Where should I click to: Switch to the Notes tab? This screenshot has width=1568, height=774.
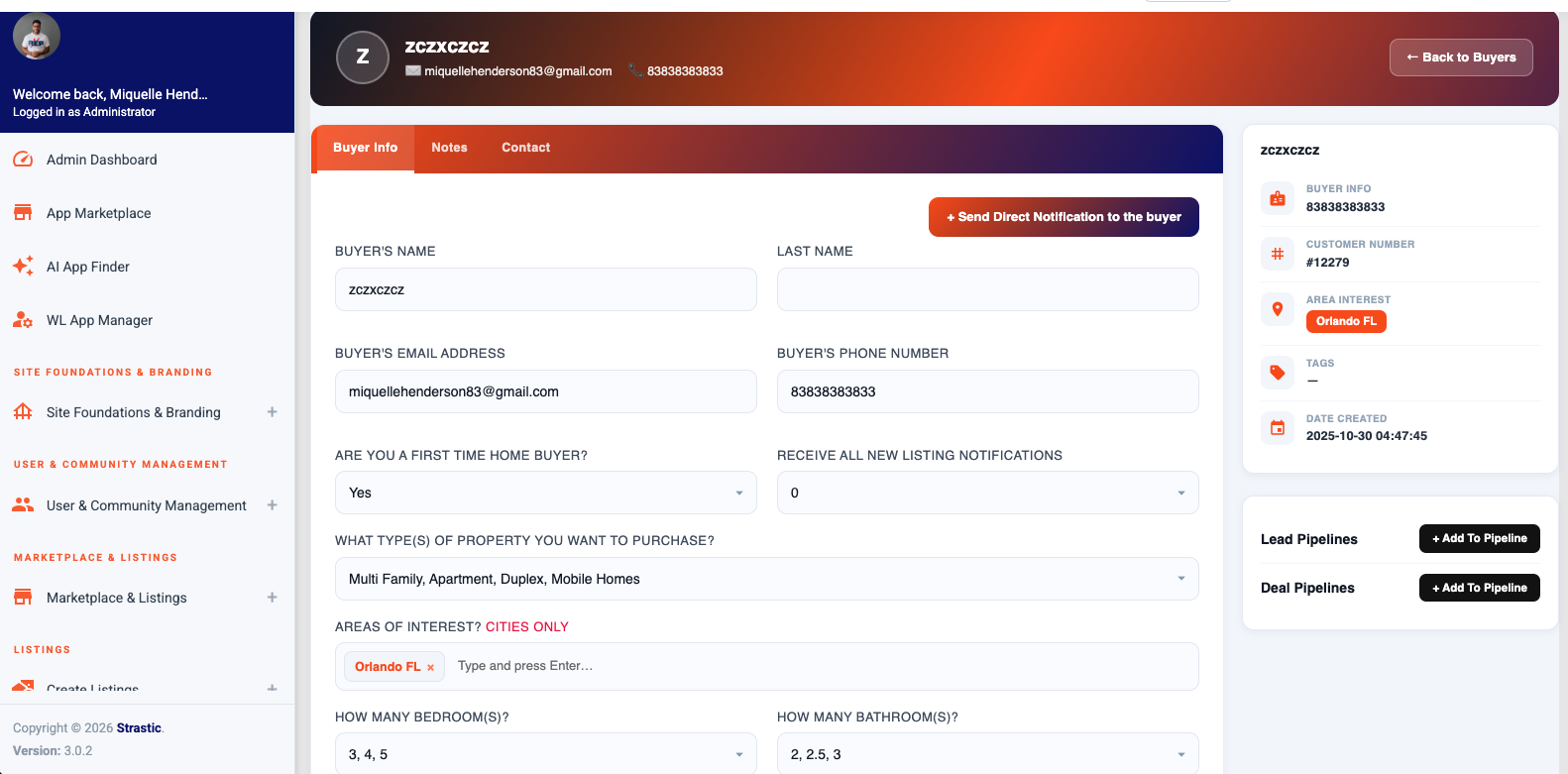point(449,148)
